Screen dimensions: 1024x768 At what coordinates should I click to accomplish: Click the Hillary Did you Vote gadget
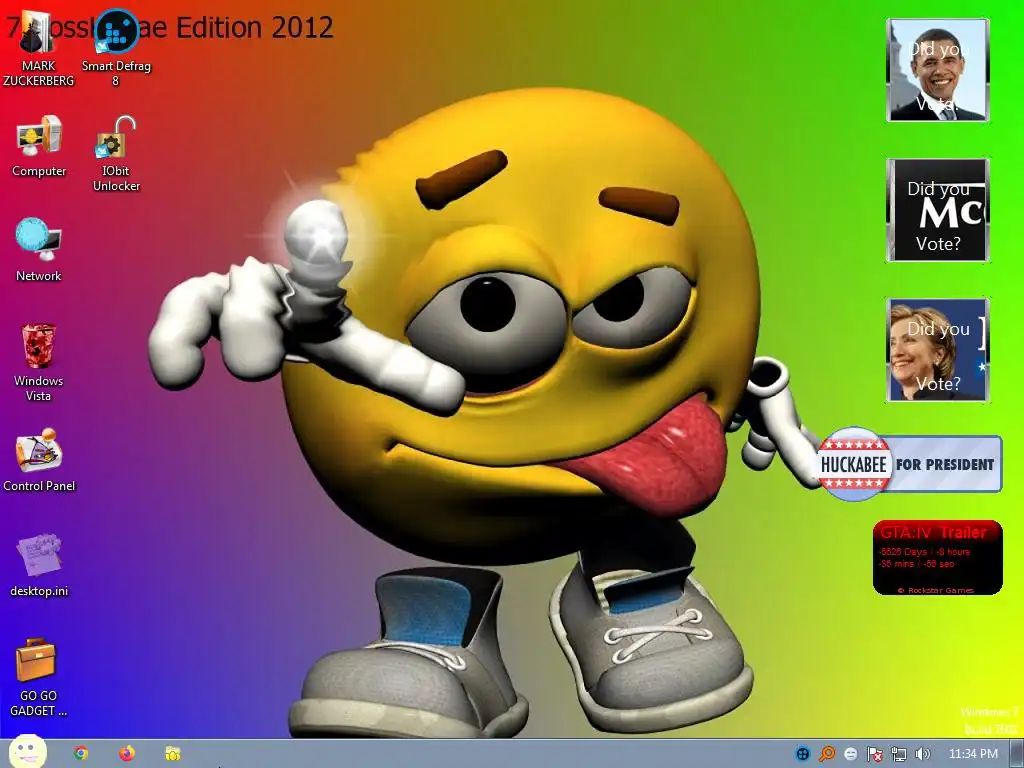point(938,349)
